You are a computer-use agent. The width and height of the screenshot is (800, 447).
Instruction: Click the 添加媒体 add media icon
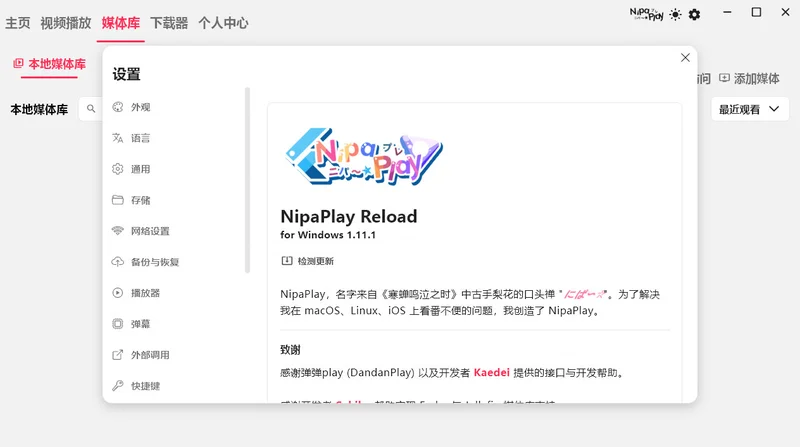[724, 78]
